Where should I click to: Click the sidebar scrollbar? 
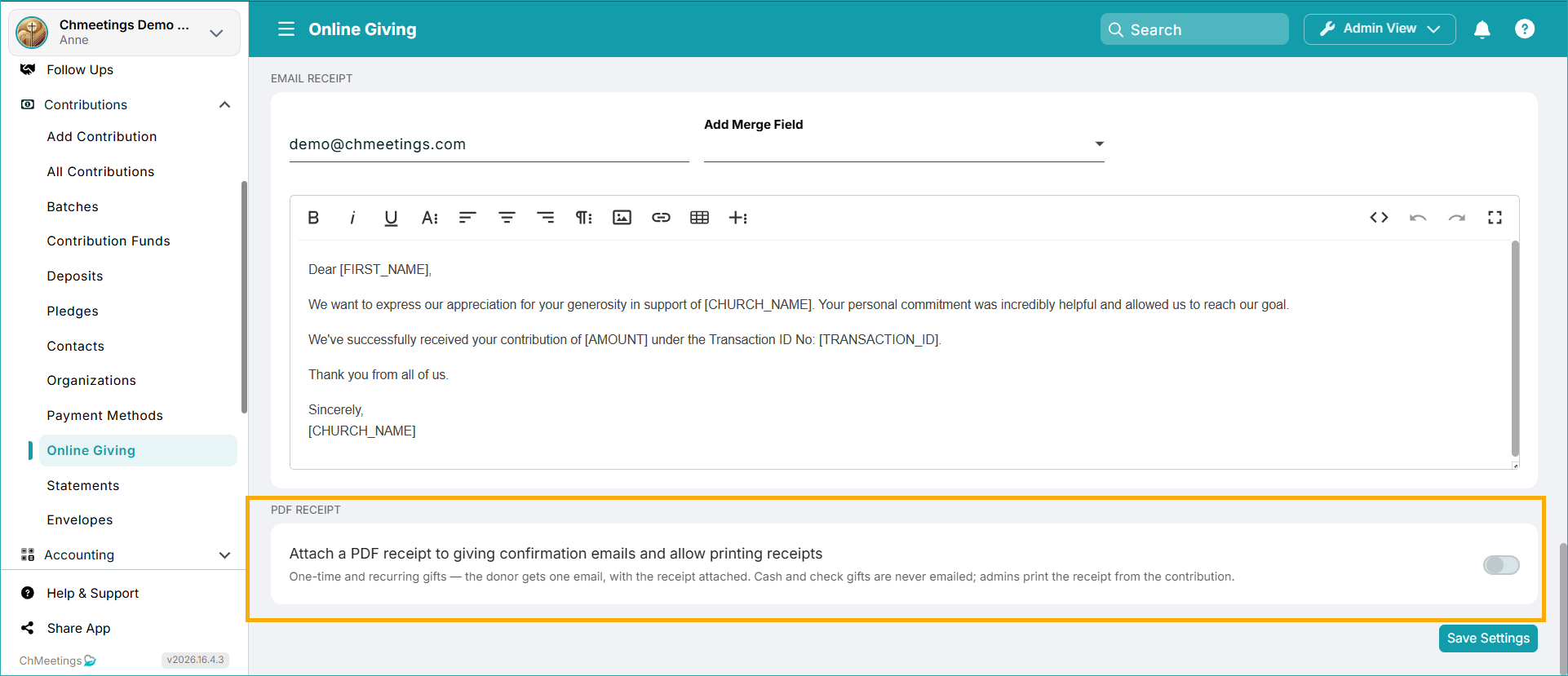[x=244, y=298]
